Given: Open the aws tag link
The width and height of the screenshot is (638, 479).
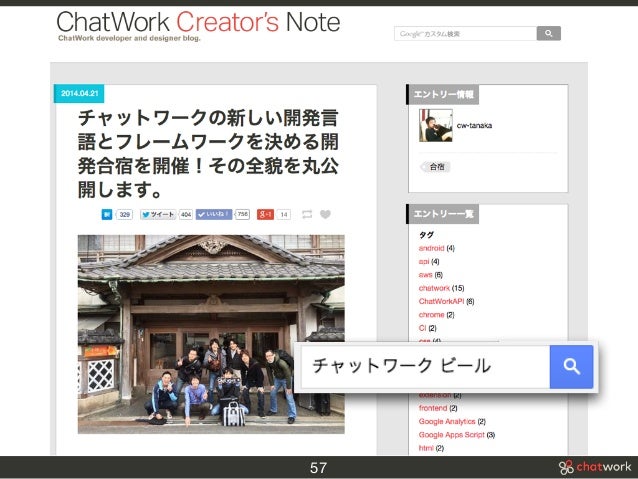Looking at the screenshot, I should [x=425, y=275].
